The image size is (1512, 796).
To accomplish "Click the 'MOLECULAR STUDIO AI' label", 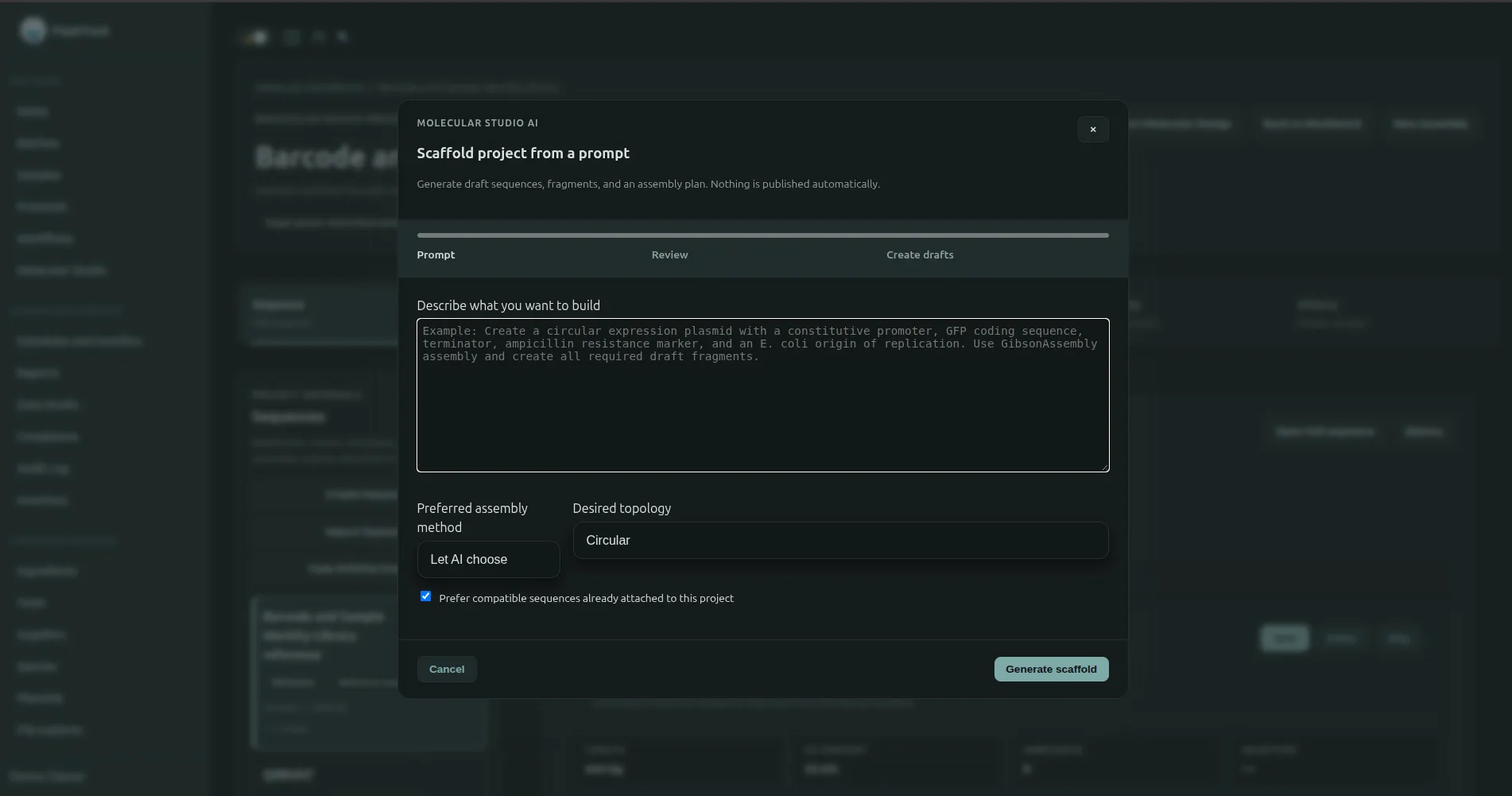I will coord(477,123).
